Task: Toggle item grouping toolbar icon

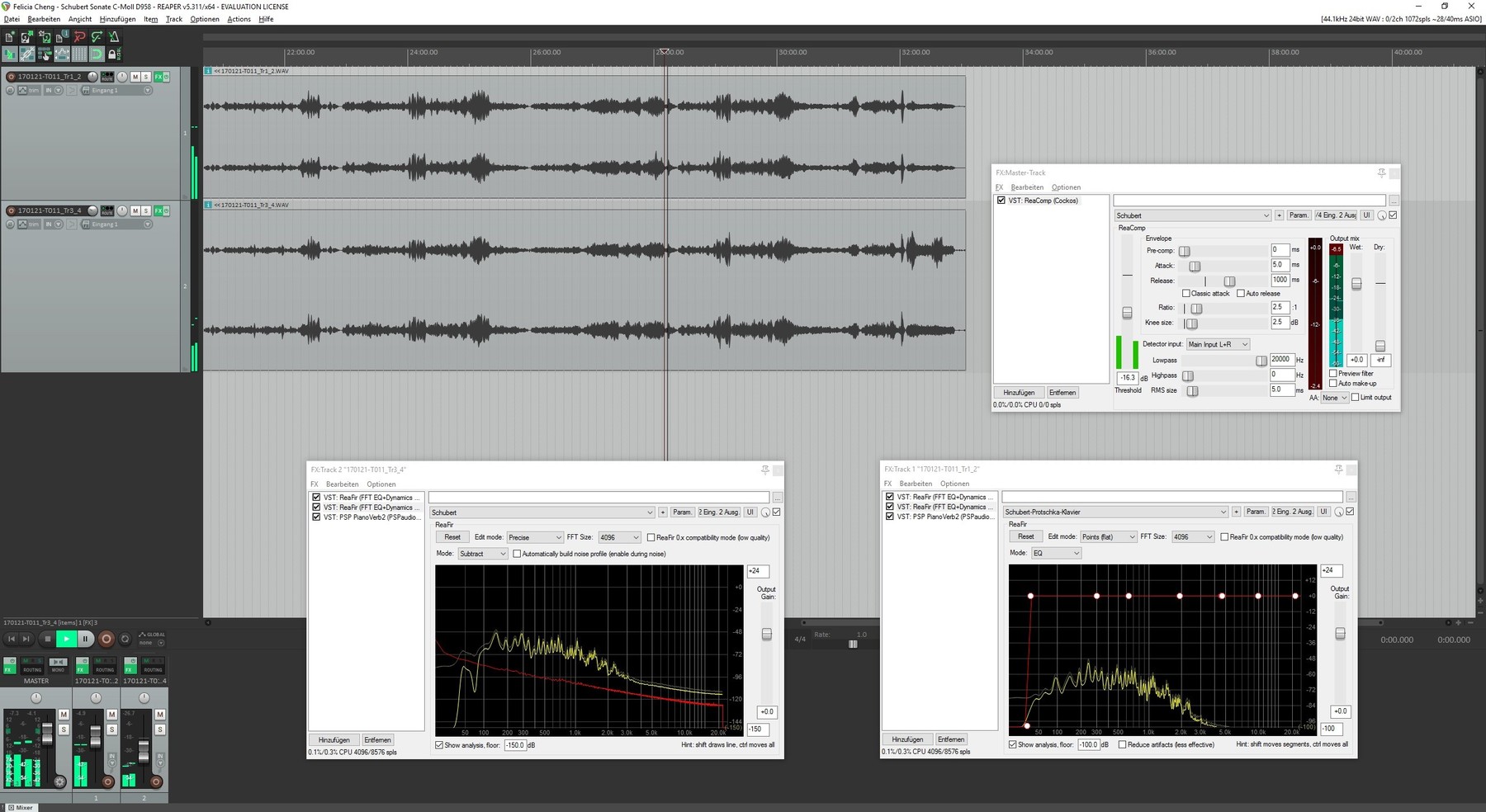Action: tap(27, 54)
